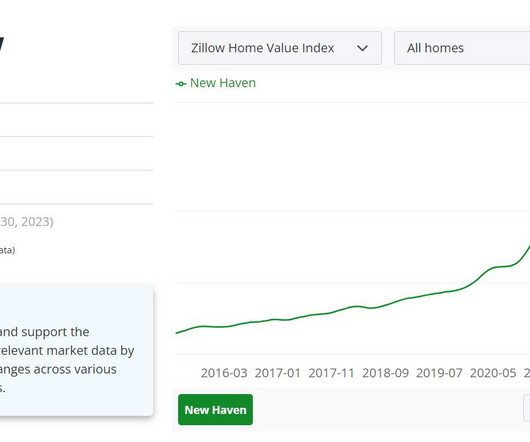530x442 pixels.
Task: Open the All homes dropdown
Action: 462,48
